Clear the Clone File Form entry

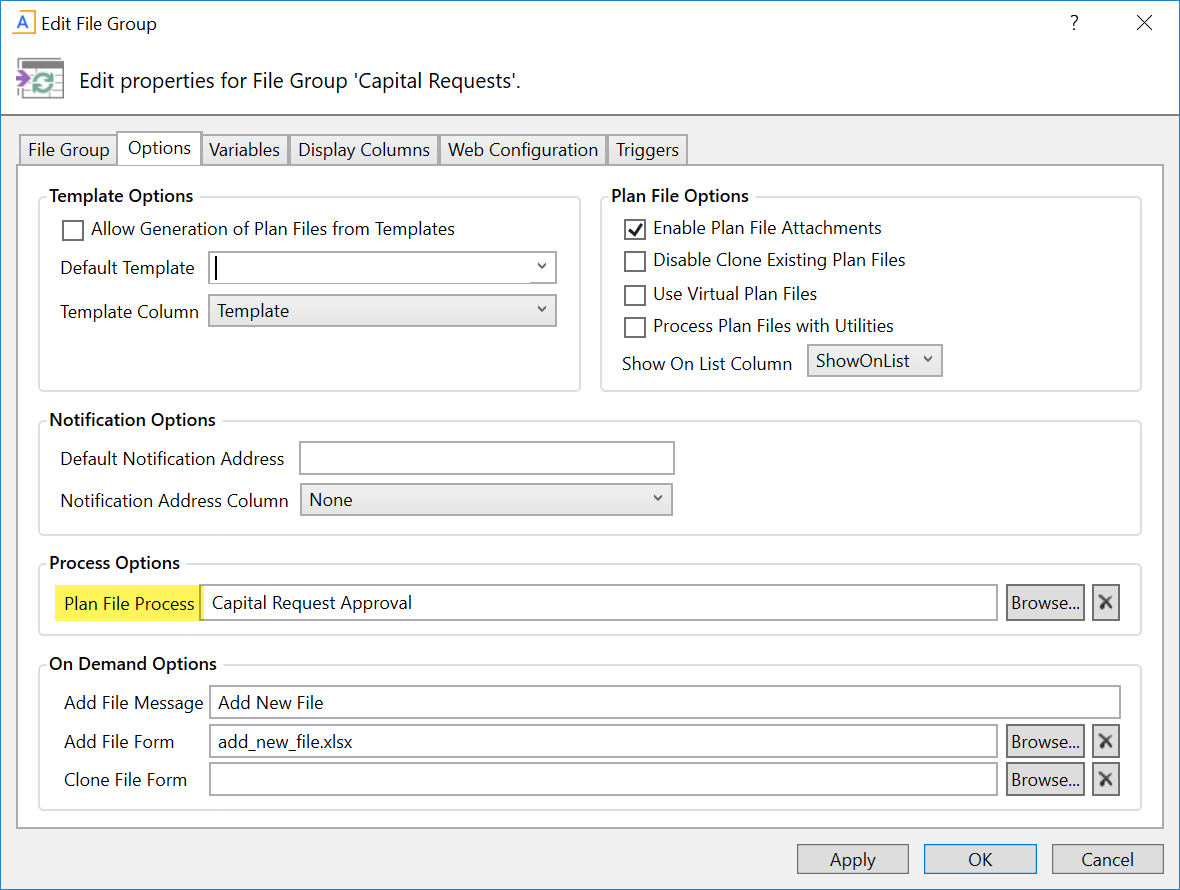(1105, 780)
